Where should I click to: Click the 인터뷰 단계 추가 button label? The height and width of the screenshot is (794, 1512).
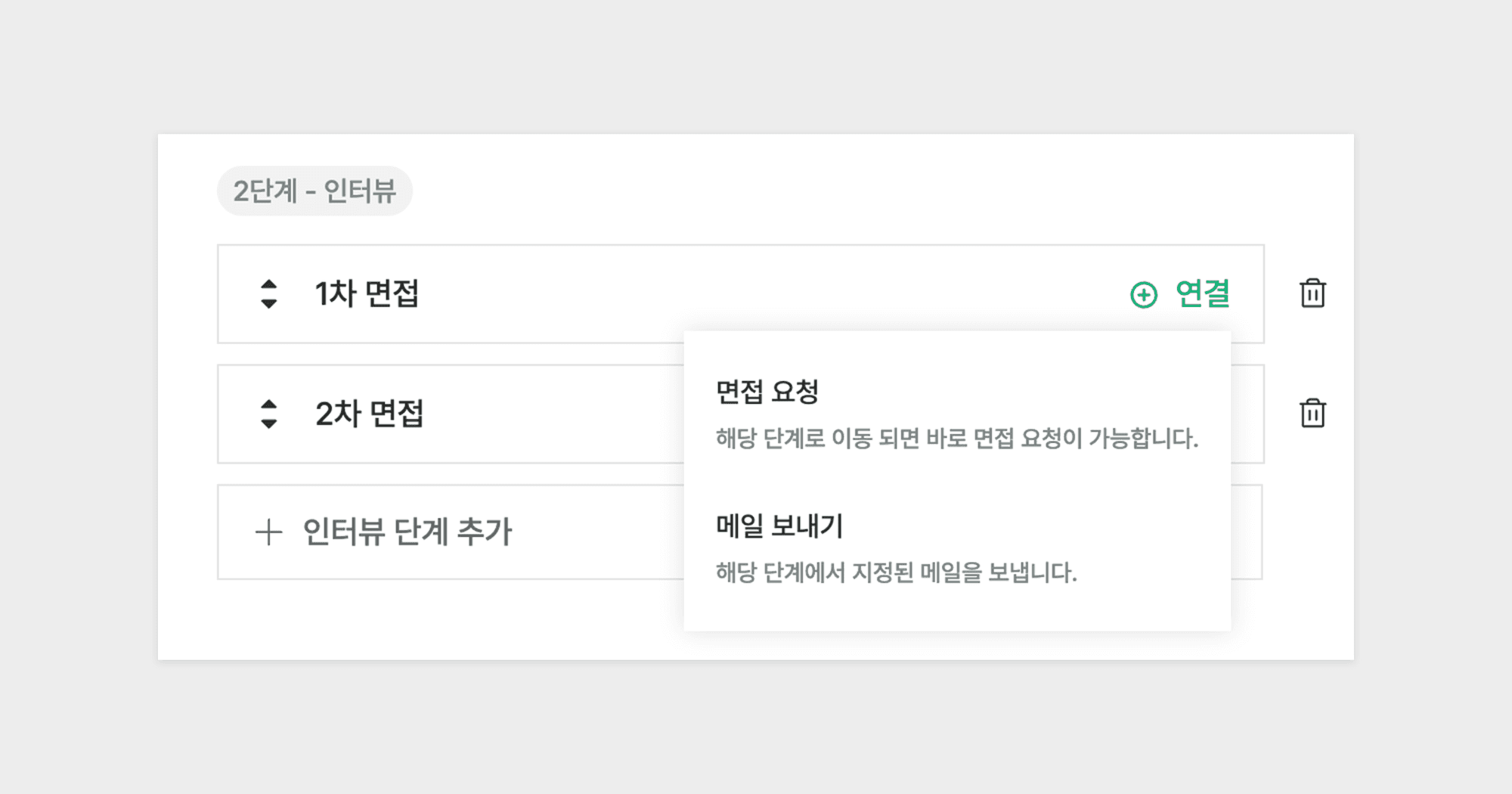(x=407, y=532)
